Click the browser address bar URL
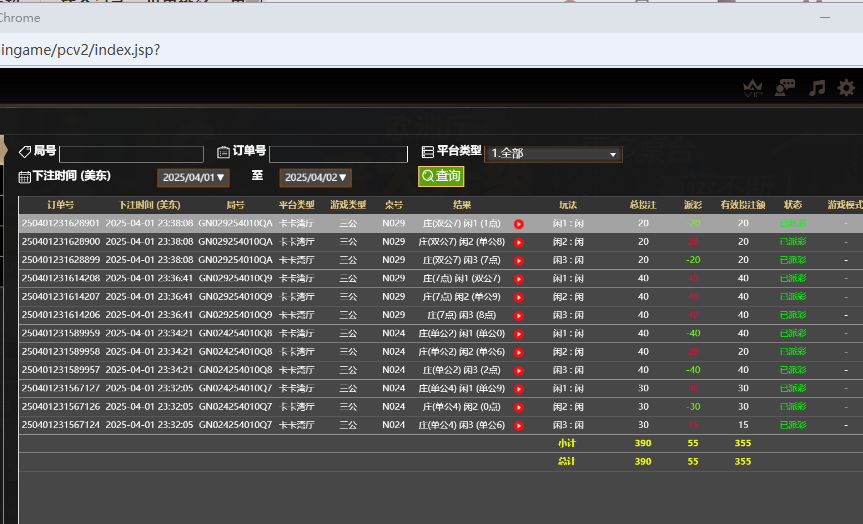 pos(80,49)
